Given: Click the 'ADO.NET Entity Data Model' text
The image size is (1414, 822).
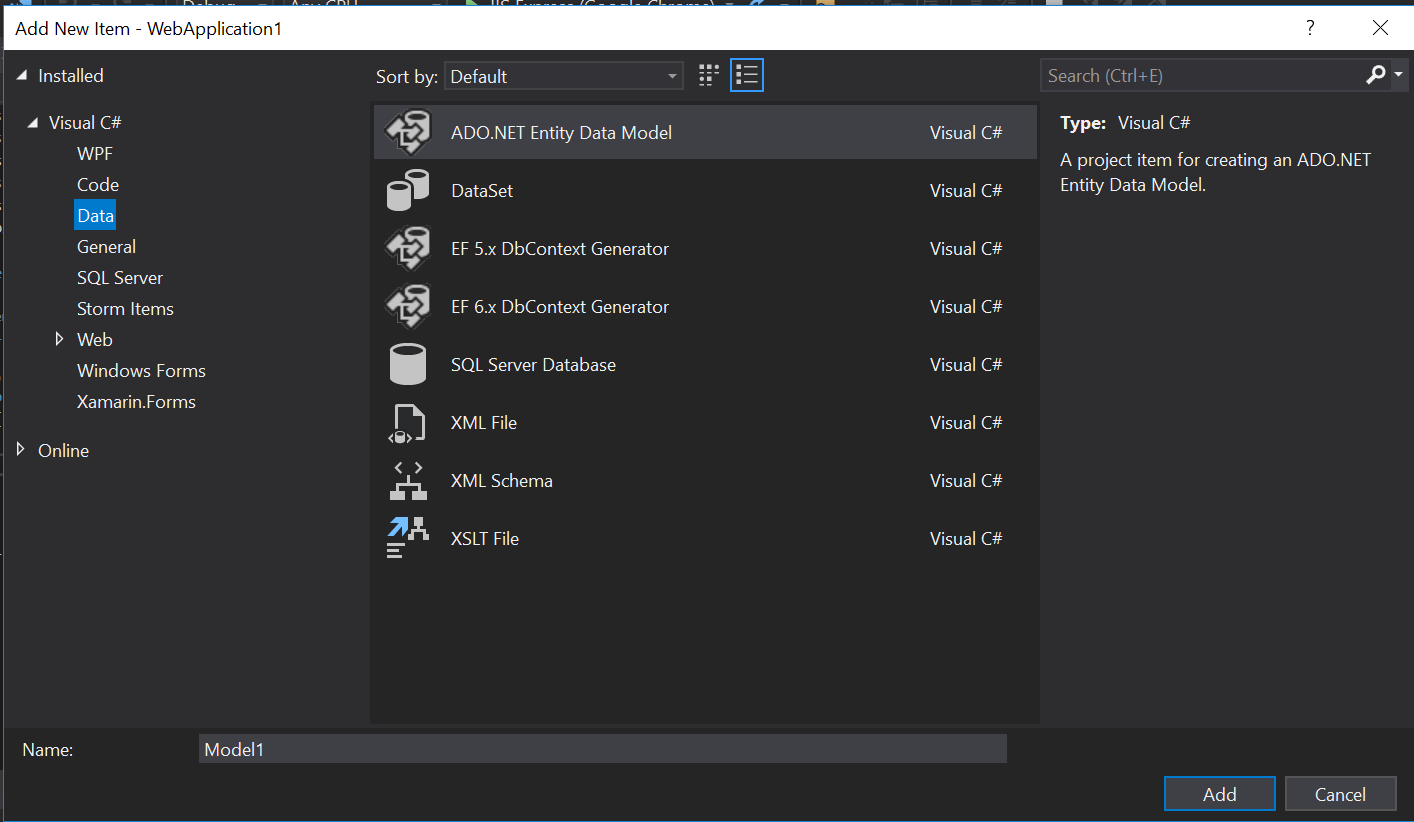Looking at the screenshot, I should [x=561, y=132].
